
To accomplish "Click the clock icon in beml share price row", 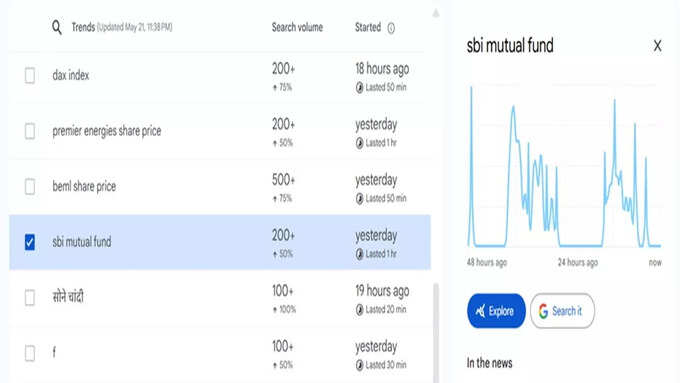I will (360, 199).
